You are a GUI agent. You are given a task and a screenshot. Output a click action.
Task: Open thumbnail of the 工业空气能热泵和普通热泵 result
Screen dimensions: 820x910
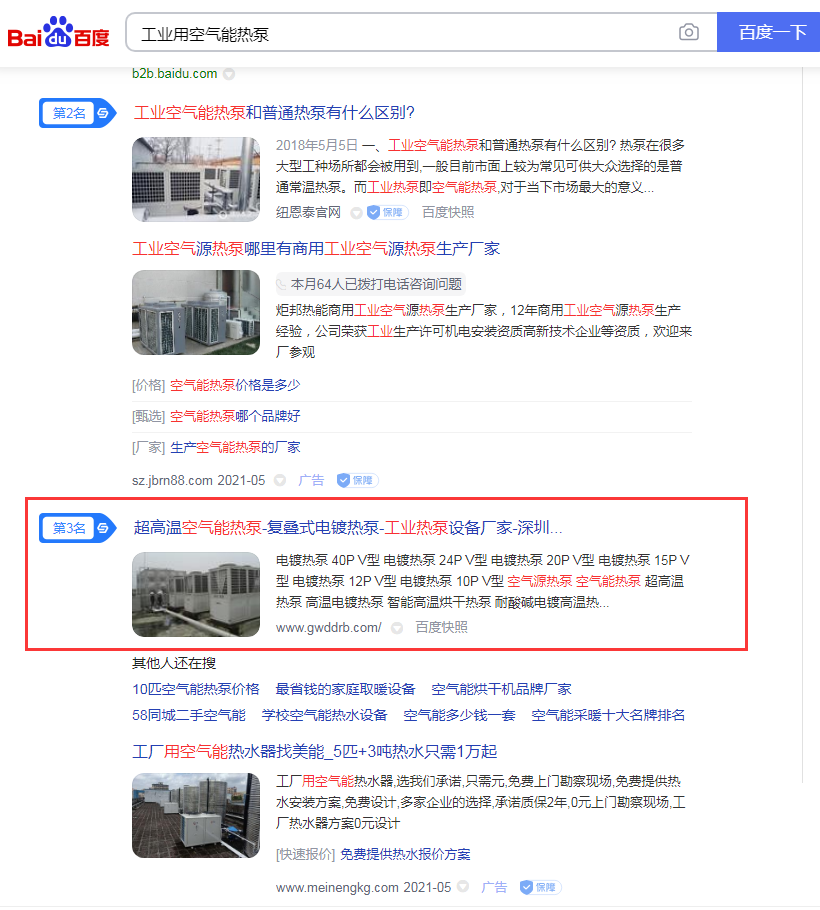(x=196, y=179)
